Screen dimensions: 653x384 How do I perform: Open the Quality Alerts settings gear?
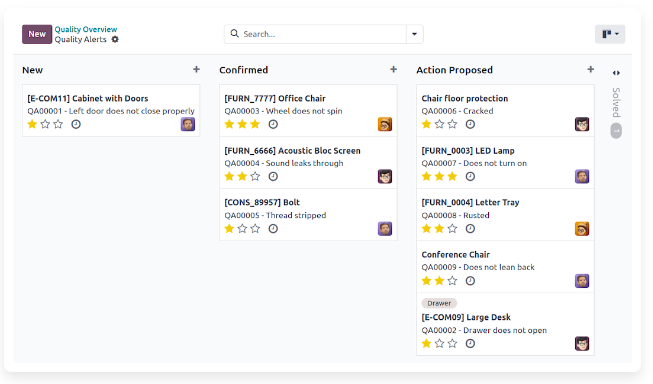pyautogui.click(x=115, y=40)
